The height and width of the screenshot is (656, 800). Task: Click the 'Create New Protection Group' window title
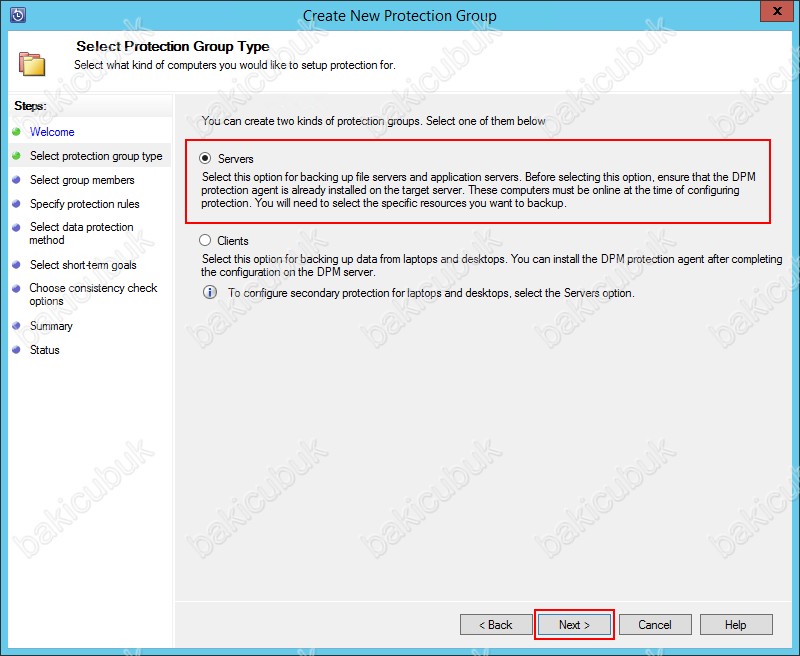click(399, 15)
